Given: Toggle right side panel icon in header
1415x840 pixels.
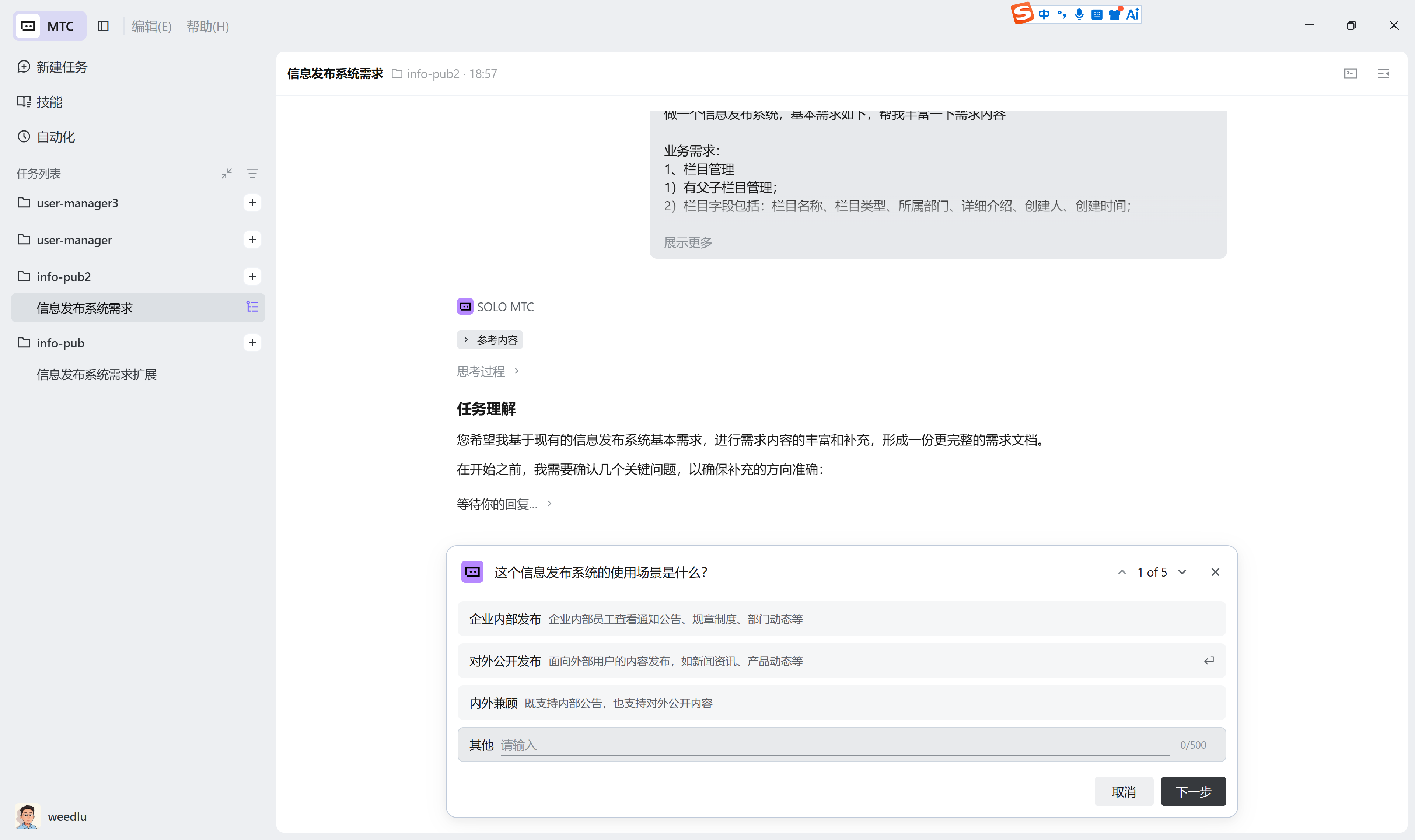Looking at the screenshot, I should [x=1384, y=74].
